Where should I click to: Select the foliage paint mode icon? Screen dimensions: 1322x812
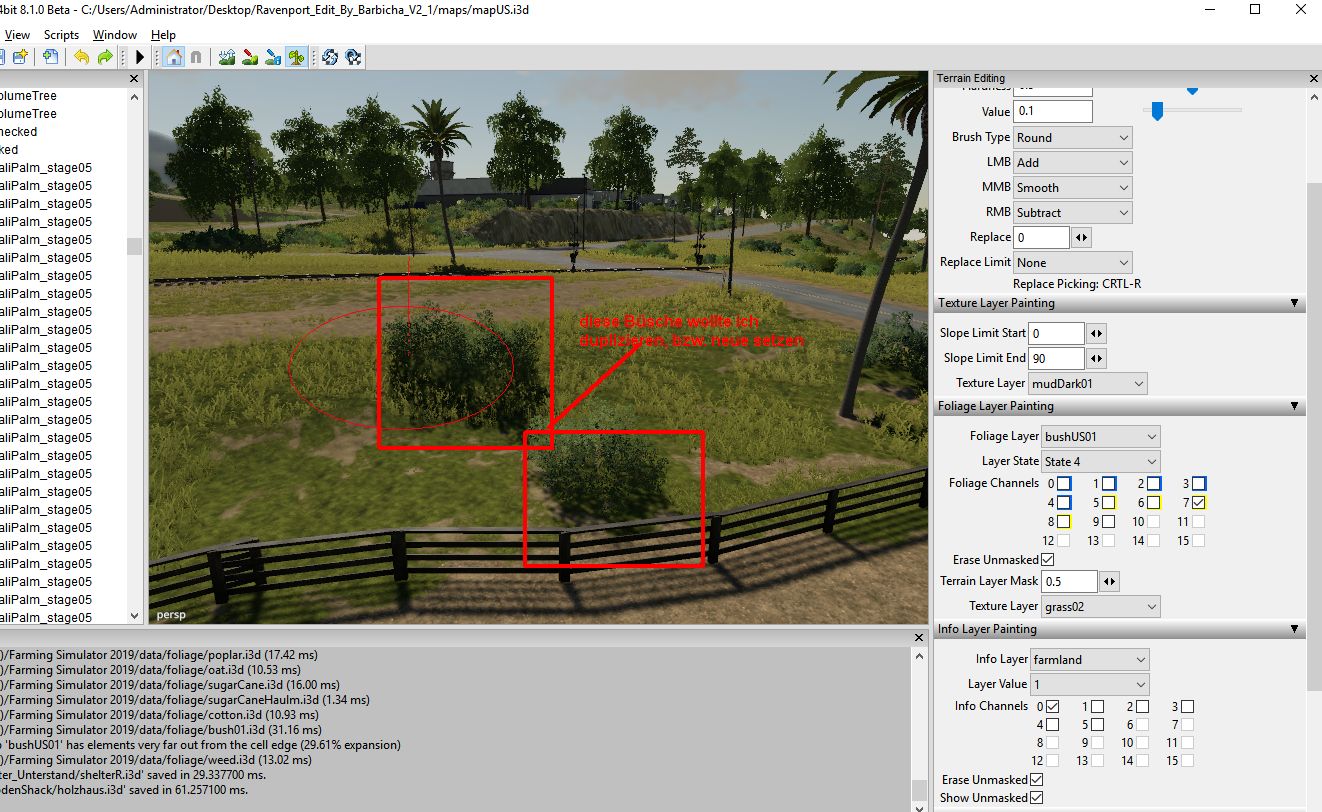coord(296,57)
